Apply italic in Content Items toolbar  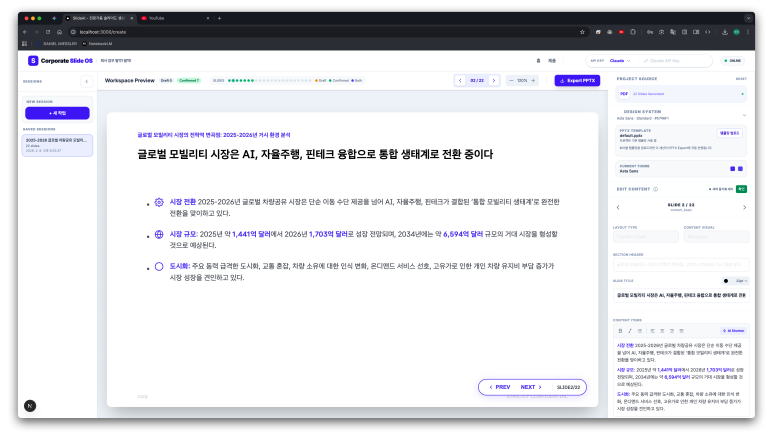coord(629,329)
